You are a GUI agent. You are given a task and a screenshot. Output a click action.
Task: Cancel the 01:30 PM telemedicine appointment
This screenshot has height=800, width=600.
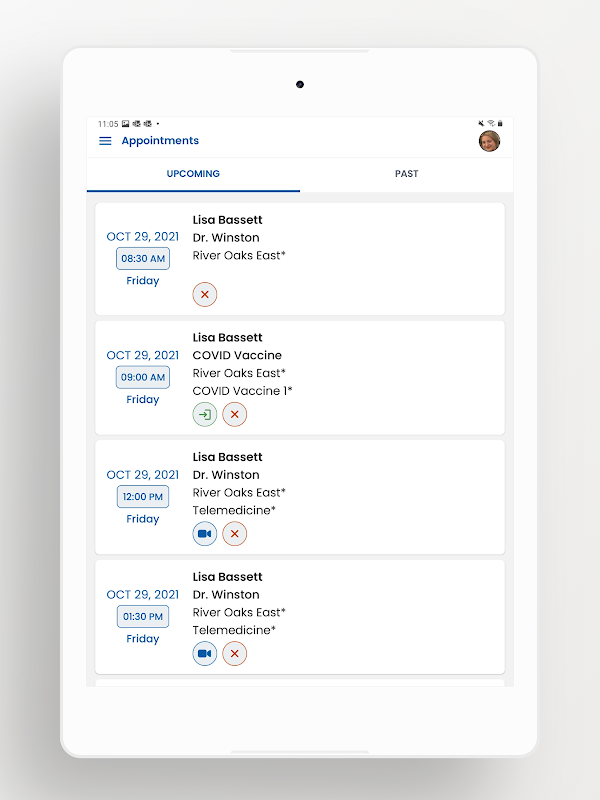235,654
